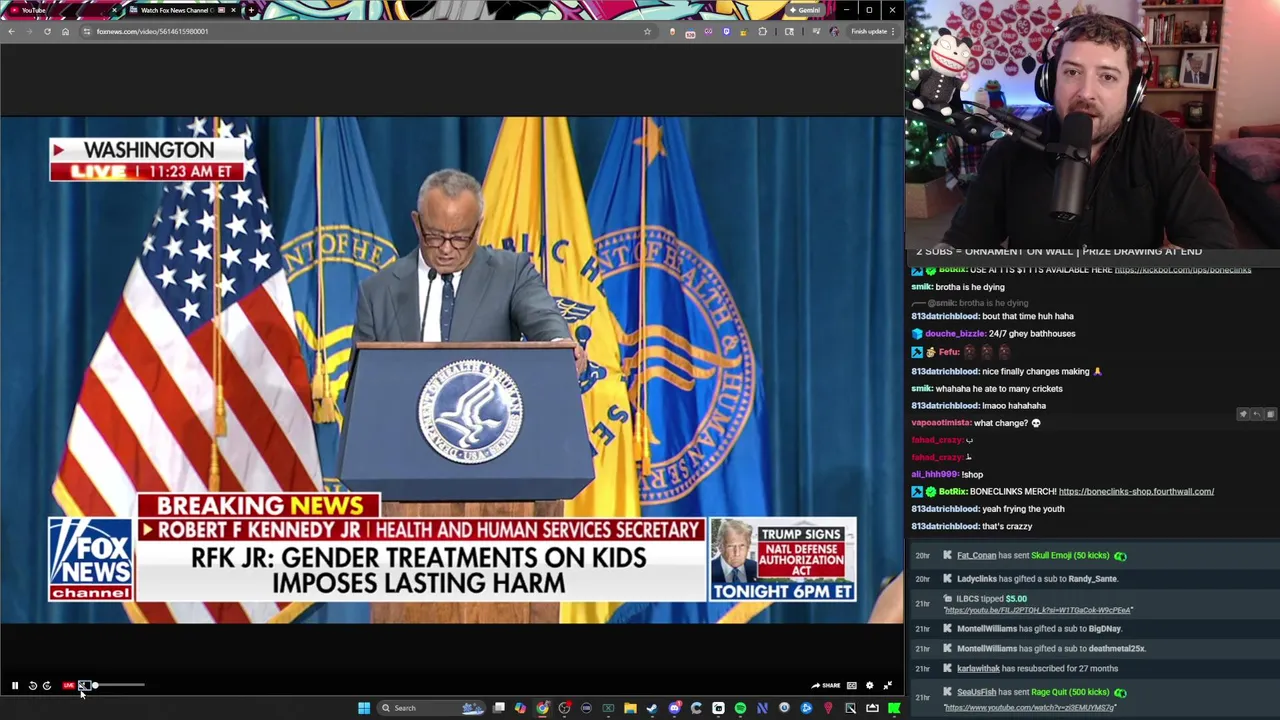
Task: Close the YouTube tab
Action: 114,10
